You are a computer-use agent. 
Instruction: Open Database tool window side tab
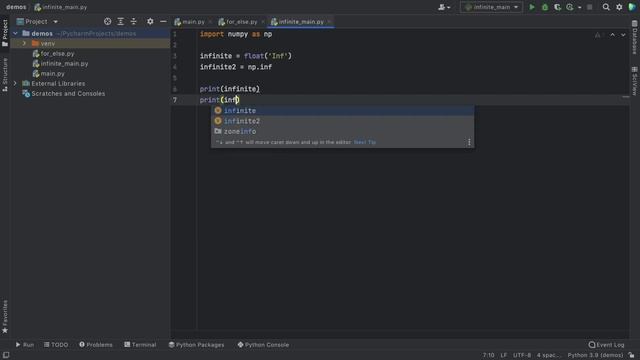(x=635, y=37)
